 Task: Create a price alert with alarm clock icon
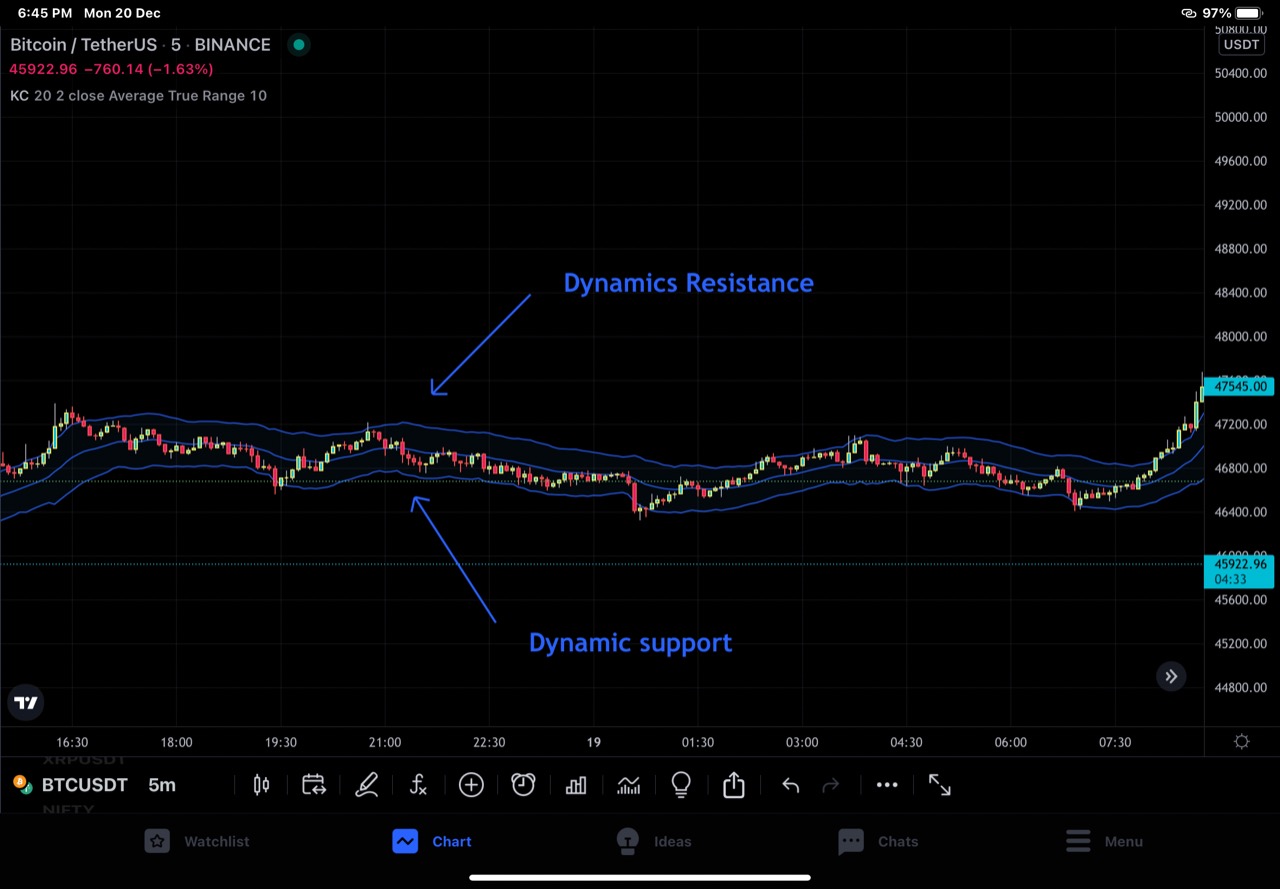pos(523,785)
